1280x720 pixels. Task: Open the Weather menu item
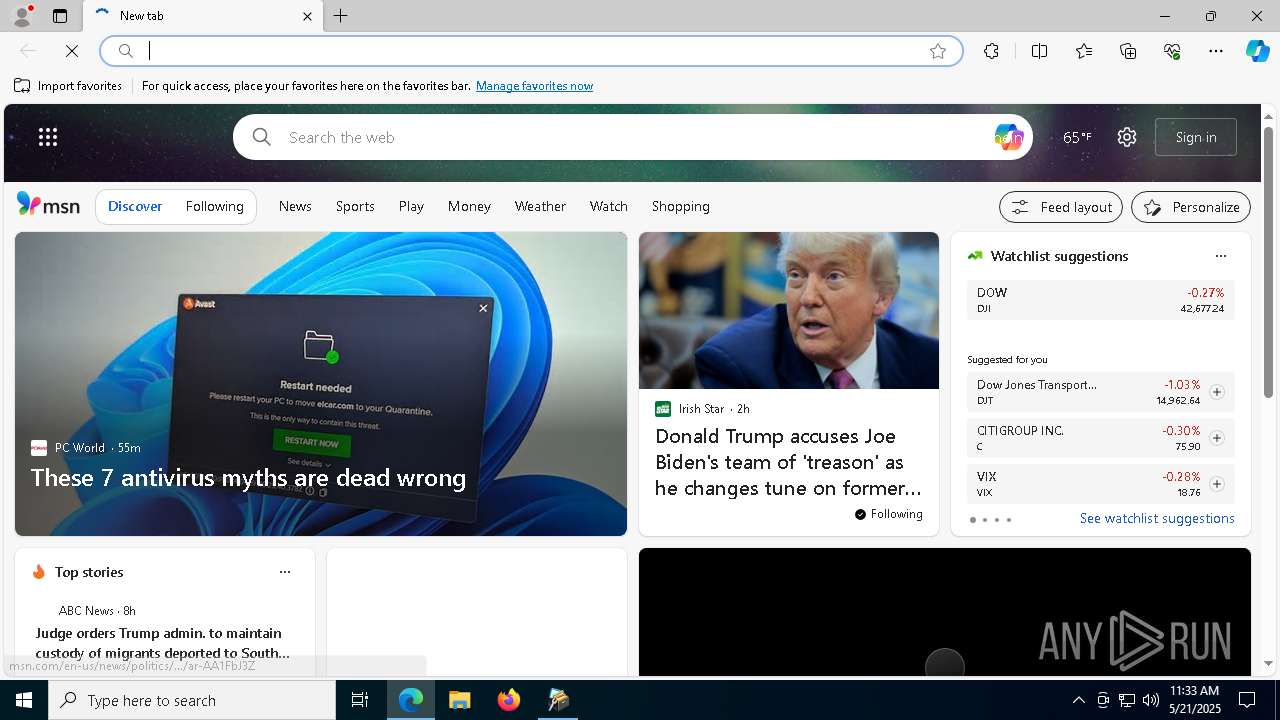[x=540, y=206]
